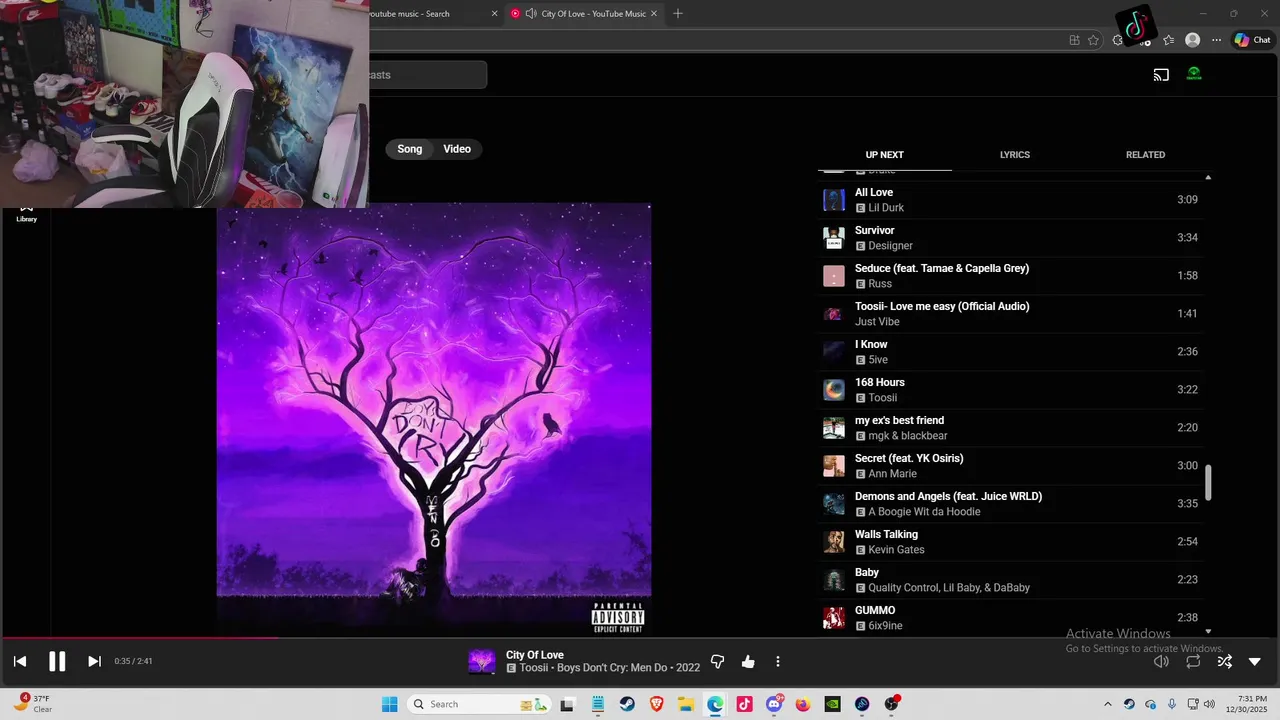The image size is (1280, 720).
Task: Click the volume speaker icon
Action: pos(1161,661)
